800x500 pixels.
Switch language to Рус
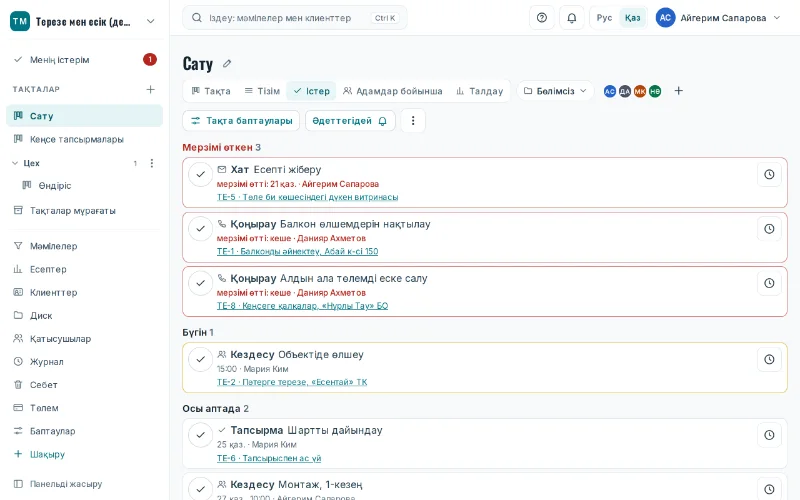point(604,18)
